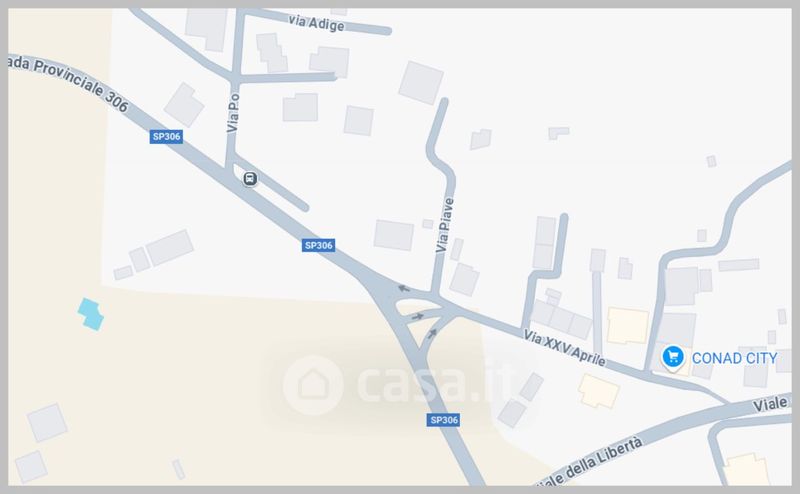The width and height of the screenshot is (800, 494).
Task: Select the Via XXV Aprile street label
Action: coord(564,348)
